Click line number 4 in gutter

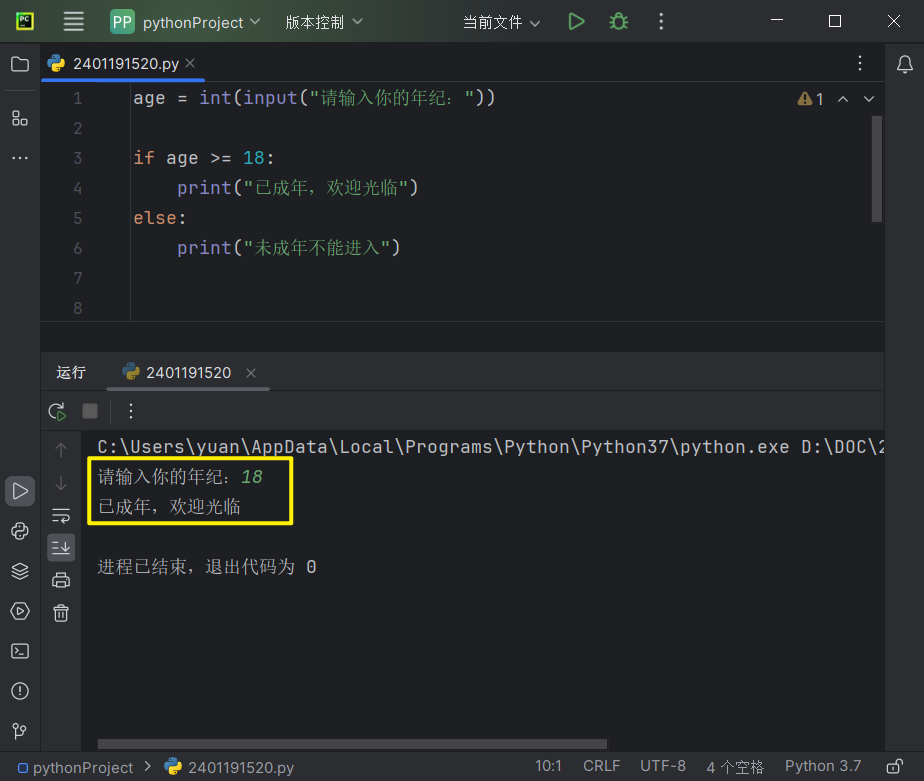coord(78,188)
